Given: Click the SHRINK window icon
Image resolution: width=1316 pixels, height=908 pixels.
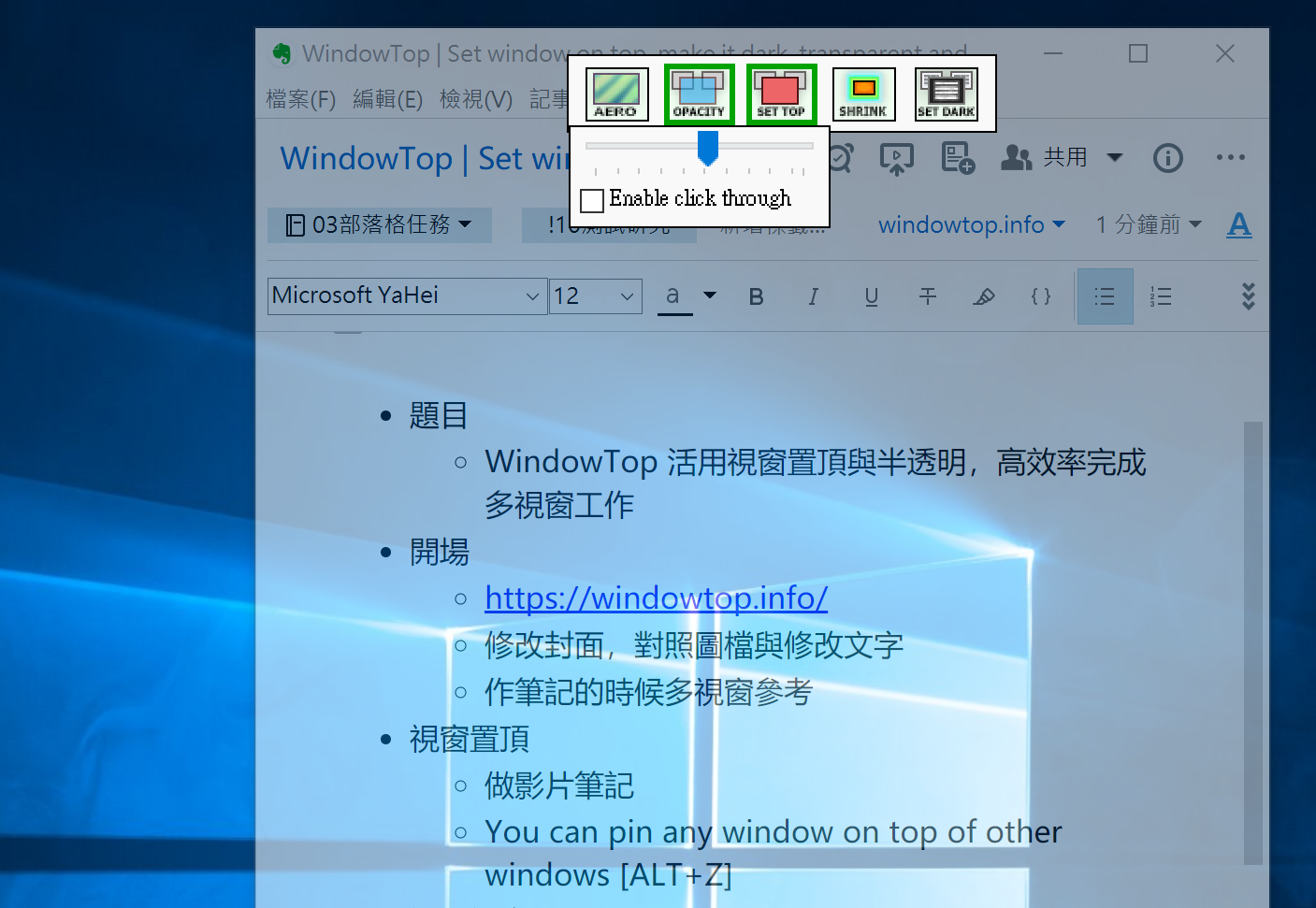Looking at the screenshot, I should coord(863,94).
